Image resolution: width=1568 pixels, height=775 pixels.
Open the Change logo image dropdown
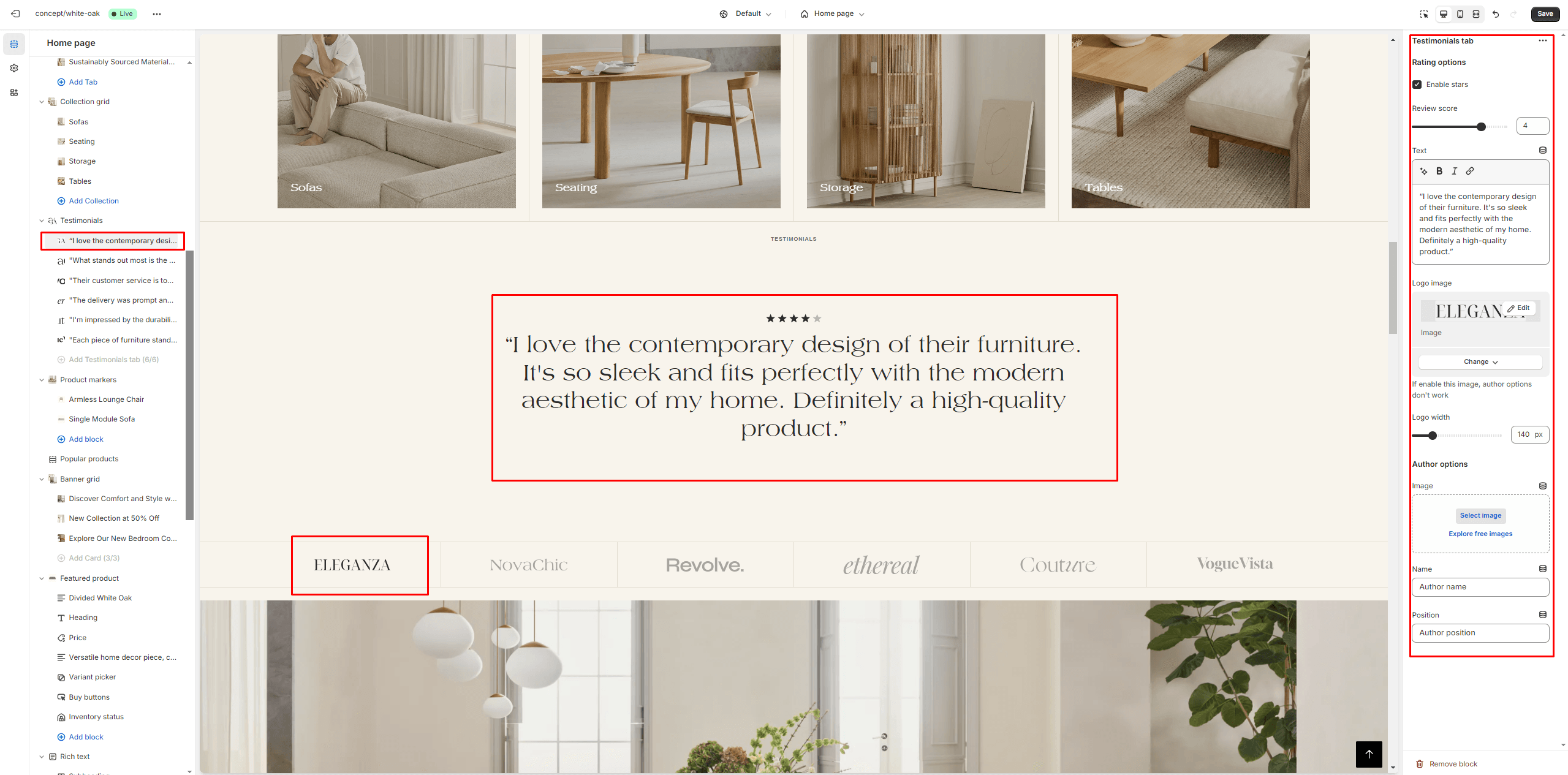(x=1480, y=362)
